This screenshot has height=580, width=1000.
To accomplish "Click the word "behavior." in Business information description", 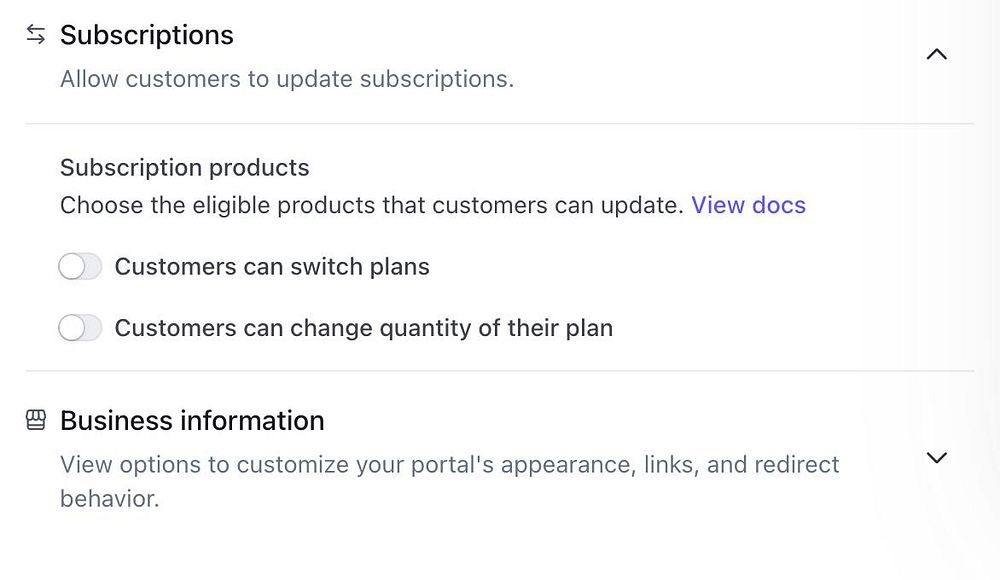I will tap(110, 498).
